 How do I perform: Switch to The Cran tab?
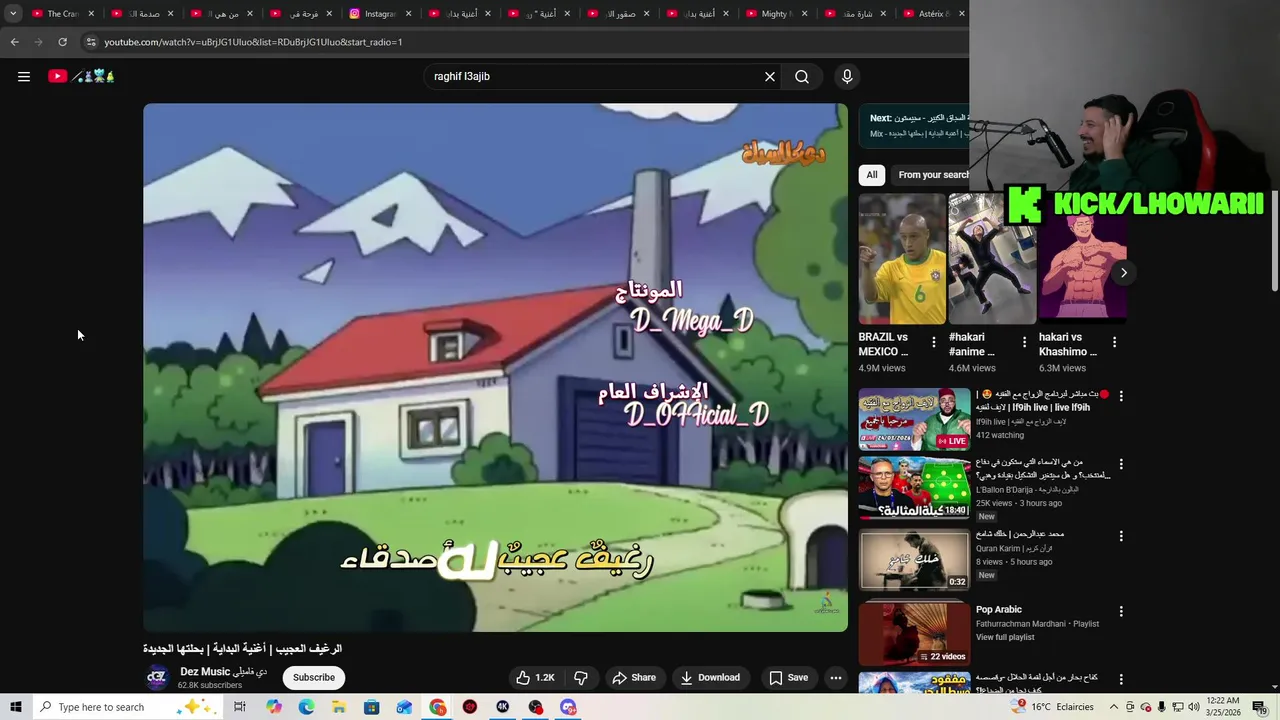[x=62, y=14]
